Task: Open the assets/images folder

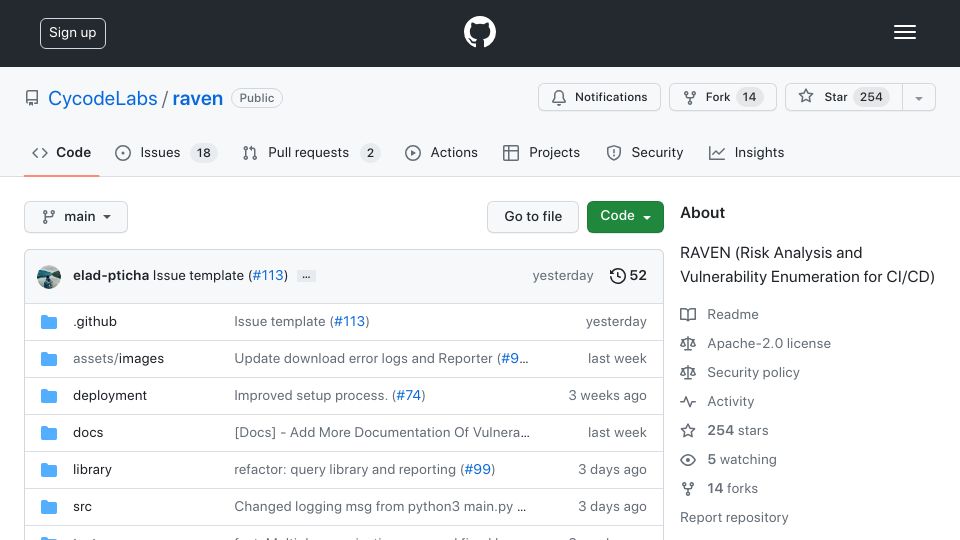Action: click(x=118, y=358)
